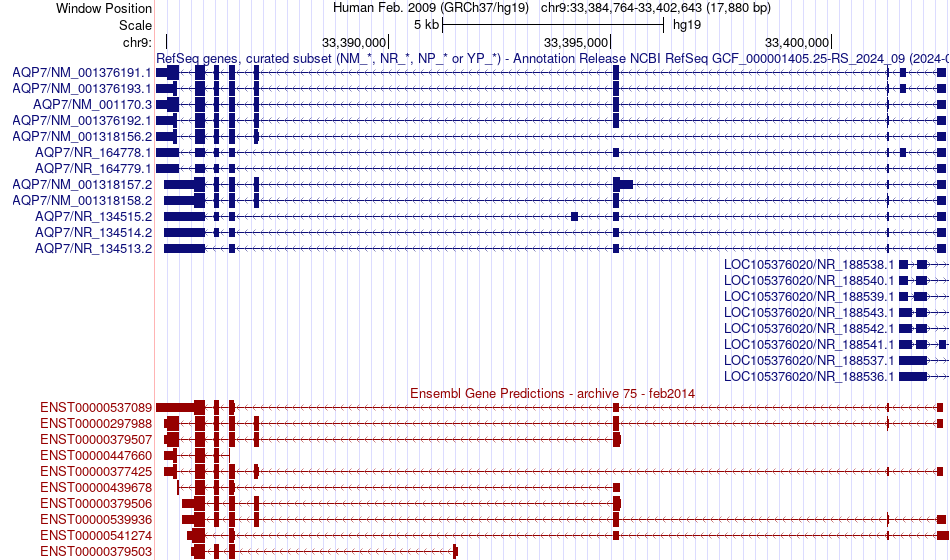Open the RefSeq genes curated subset track title
The height and width of the screenshot is (560, 950).
tap(553, 59)
